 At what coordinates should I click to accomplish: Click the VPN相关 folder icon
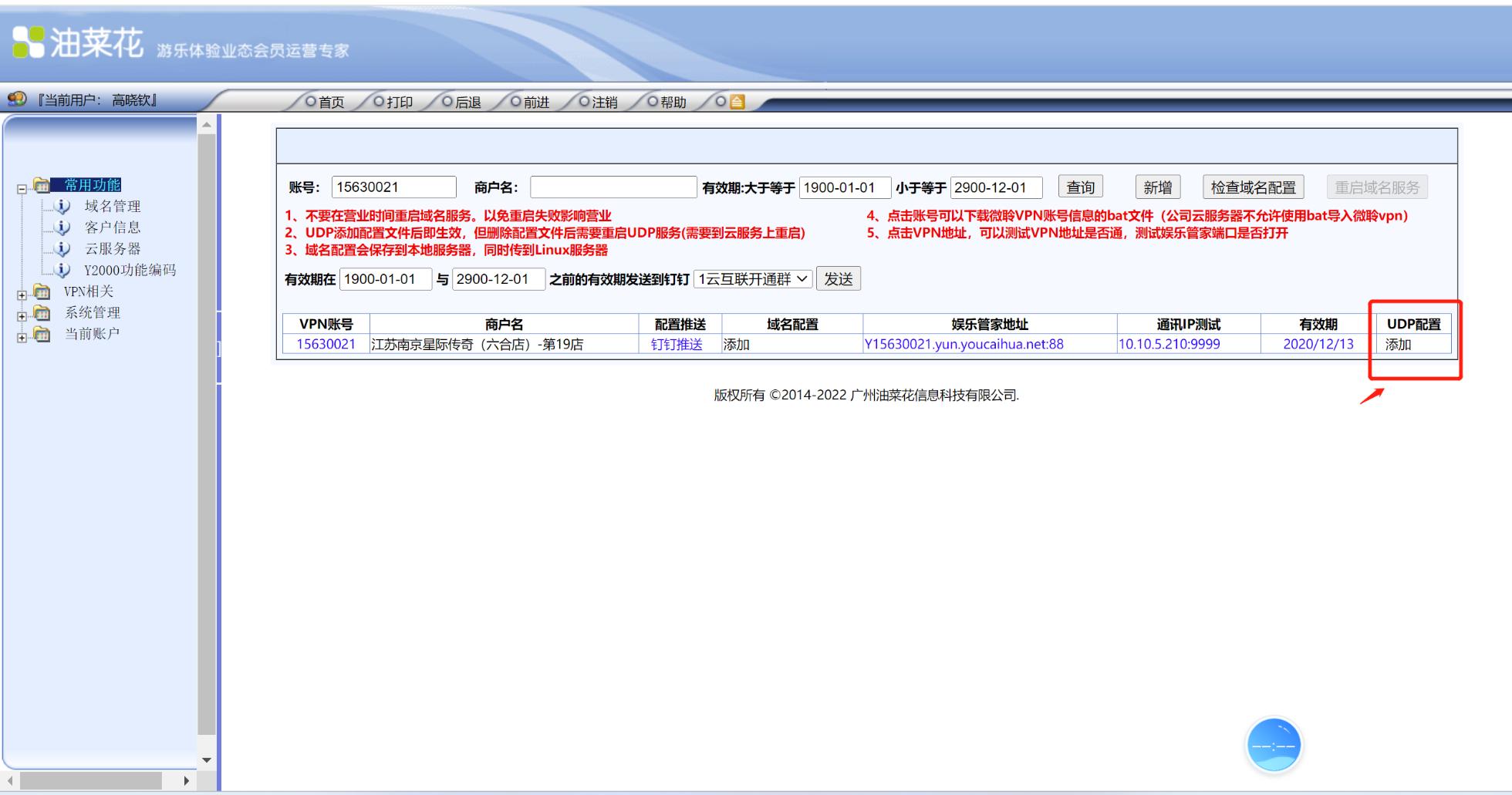pos(42,291)
